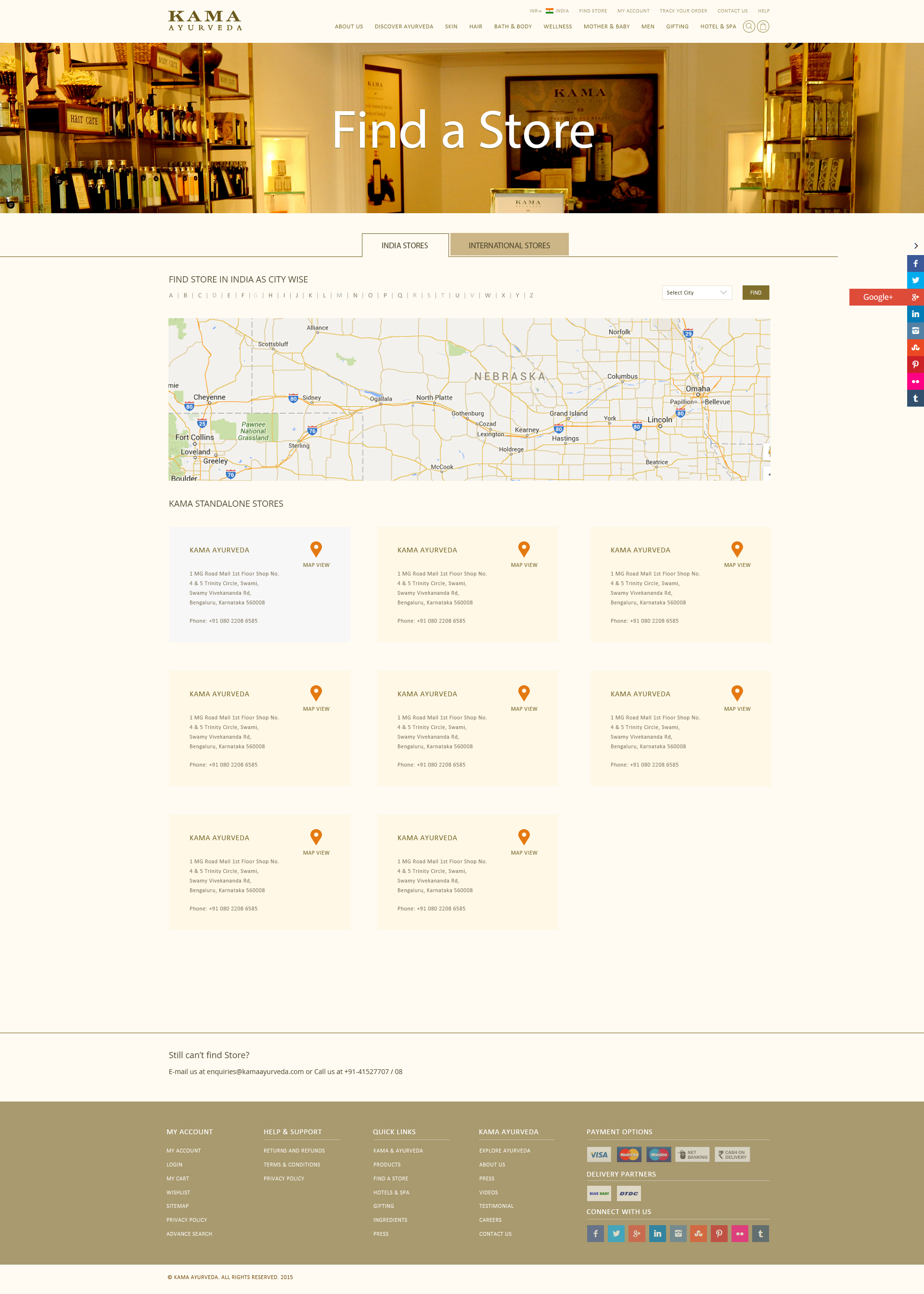Click Omaha on the map
The height and width of the screenshot is (1294, 924).
point(697,389)
